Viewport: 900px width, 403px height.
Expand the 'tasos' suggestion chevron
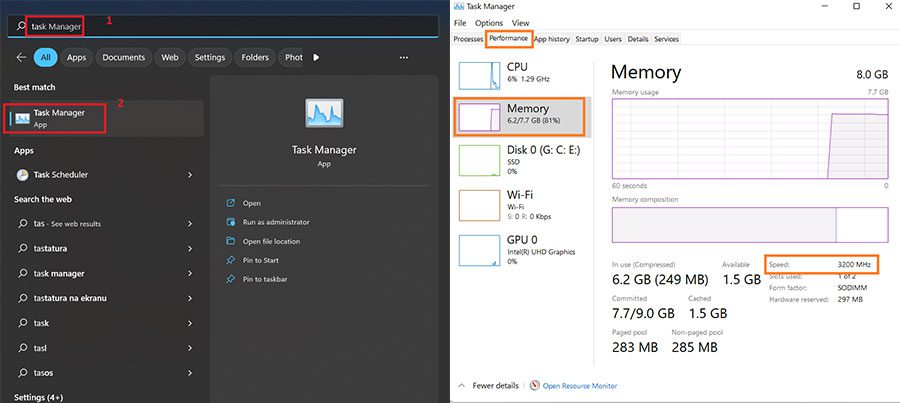coord(190,373)
